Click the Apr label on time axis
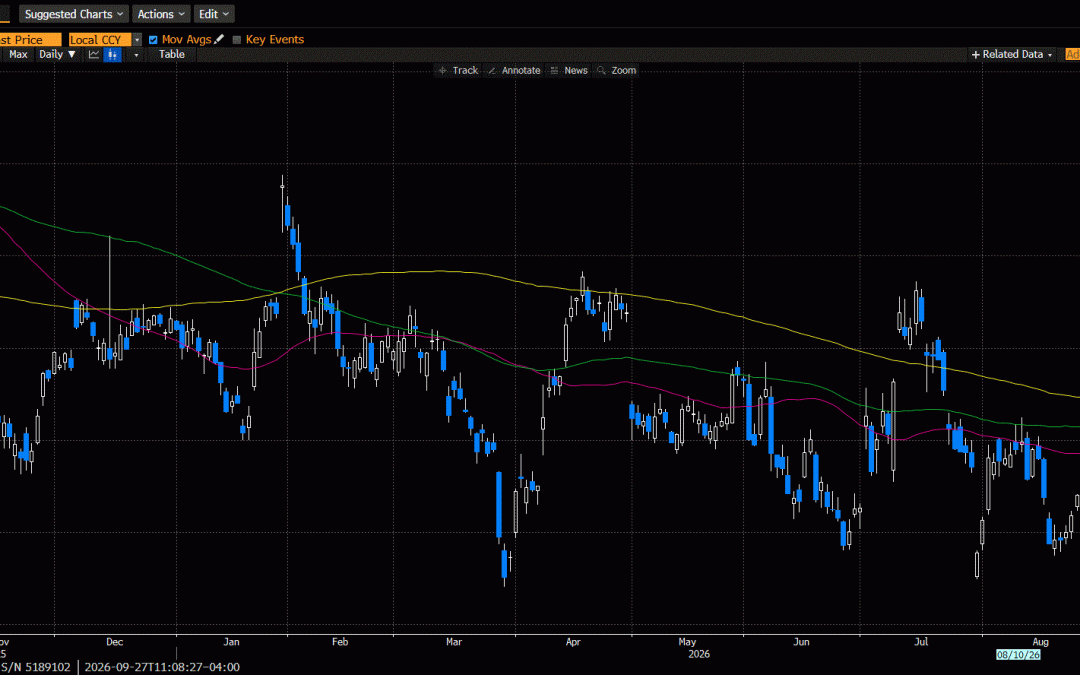The height and width of the screenshot is (675, 1080). [573, 642]
